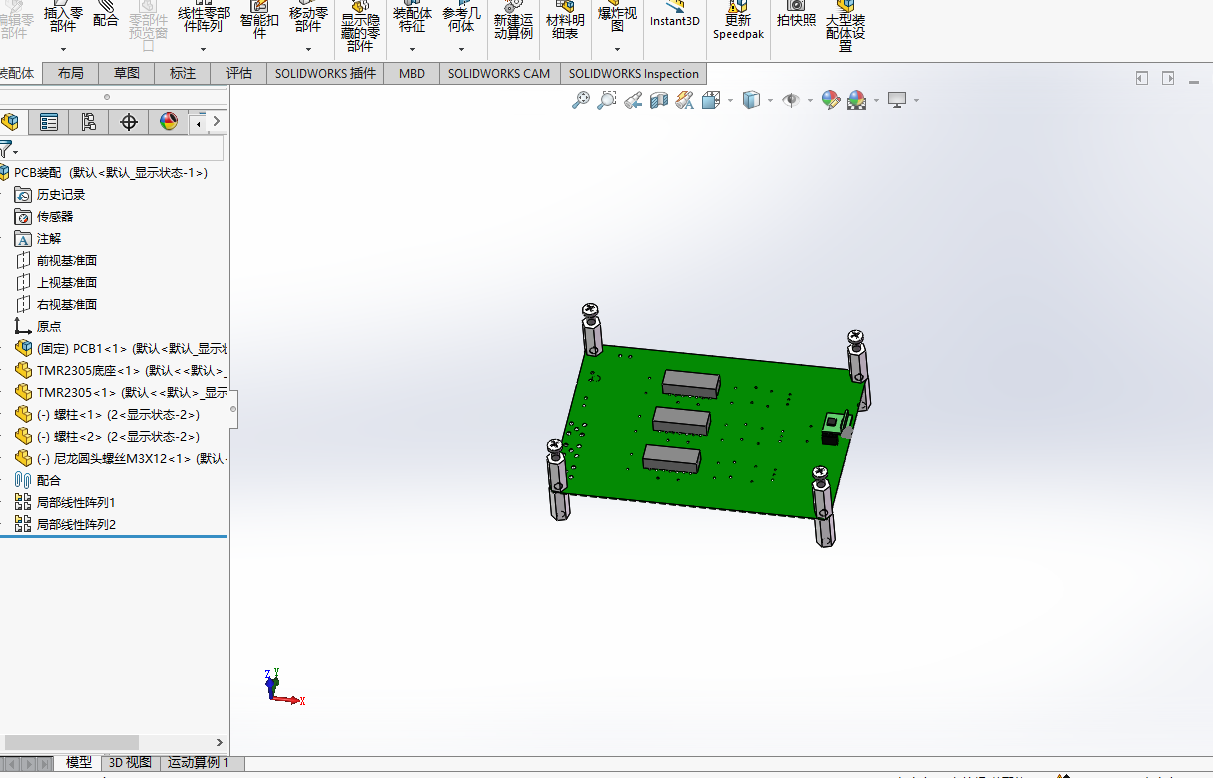Click the left arrow of manager tabs
This screenshot has width=1213, height=778.
click(199, 123)
